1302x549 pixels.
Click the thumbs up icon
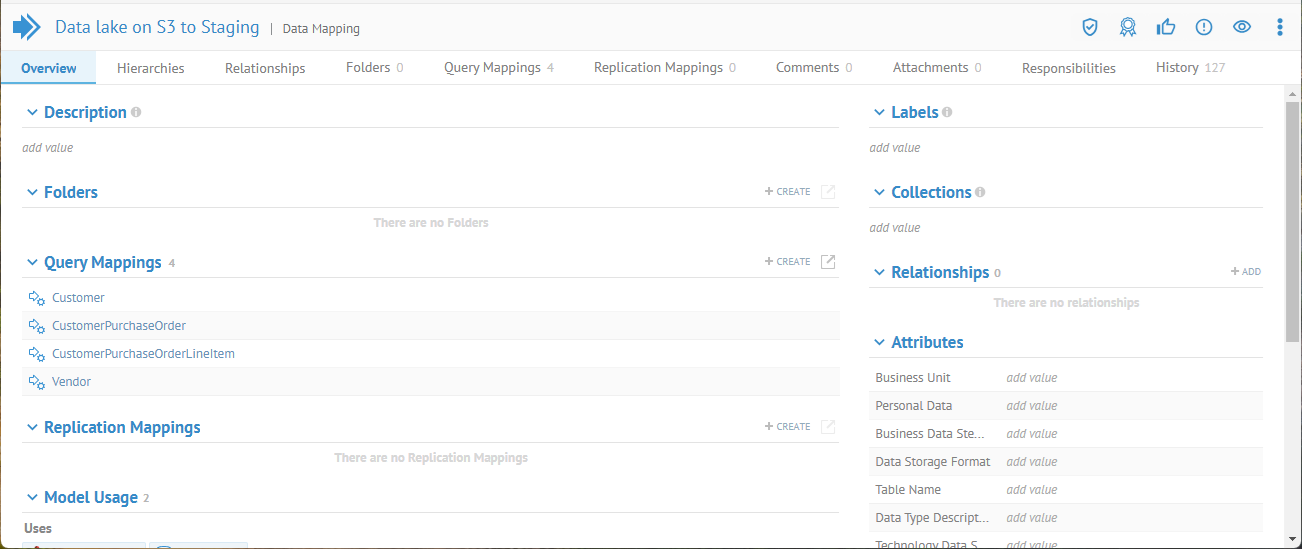1166,27
